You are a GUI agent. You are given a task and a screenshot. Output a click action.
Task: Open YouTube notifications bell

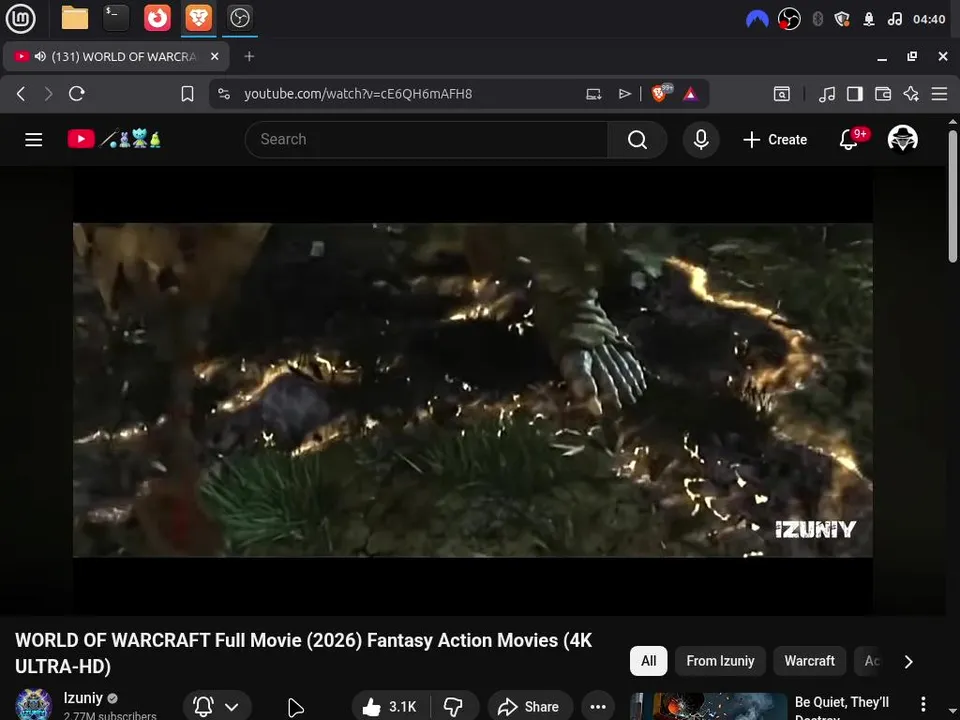coord(849,140)
